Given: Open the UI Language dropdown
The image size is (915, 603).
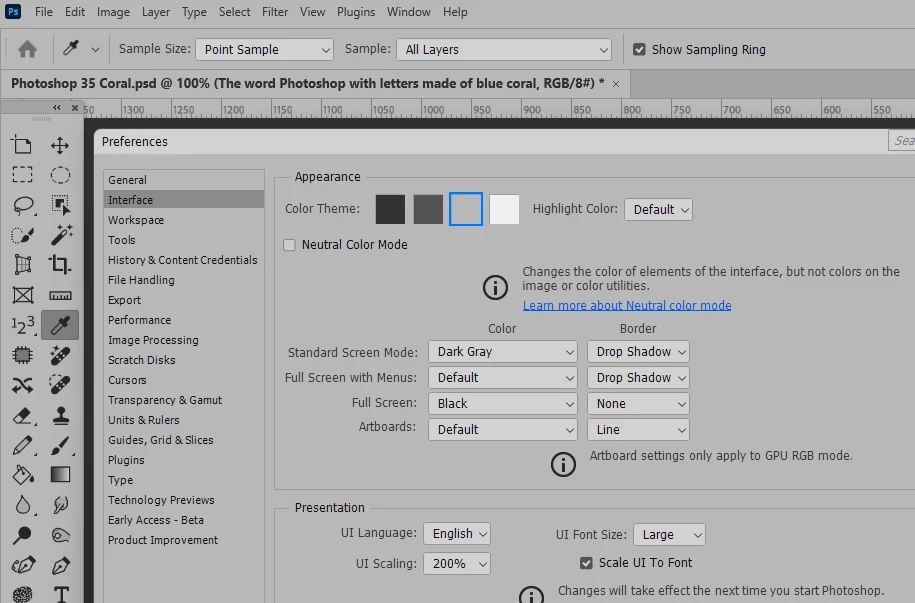Looking at the screenshot, I should click(x=457, y=534).
